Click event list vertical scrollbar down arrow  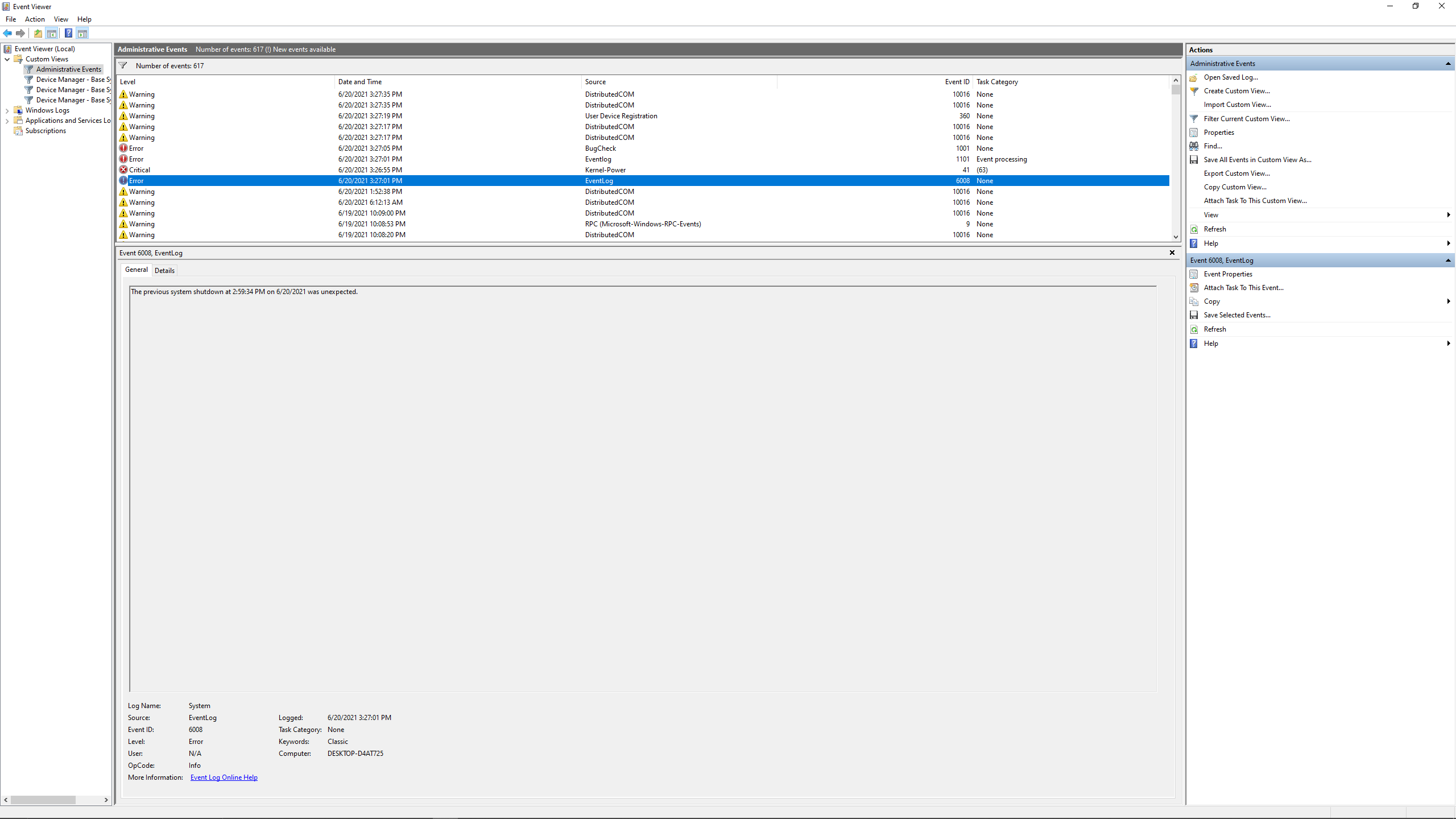(x=1176, y=237)
